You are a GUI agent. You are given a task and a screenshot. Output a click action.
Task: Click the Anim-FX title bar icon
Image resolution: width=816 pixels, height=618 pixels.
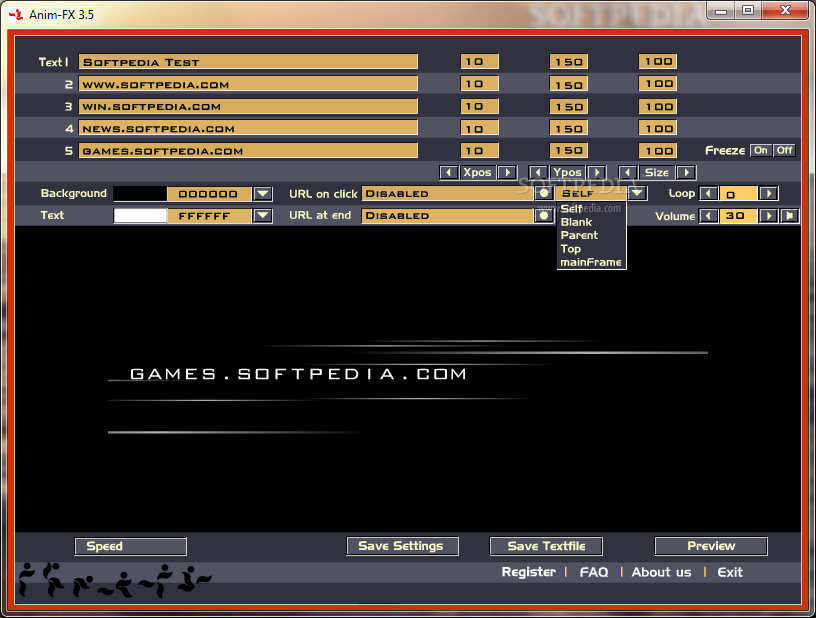(x=16, y=15)
